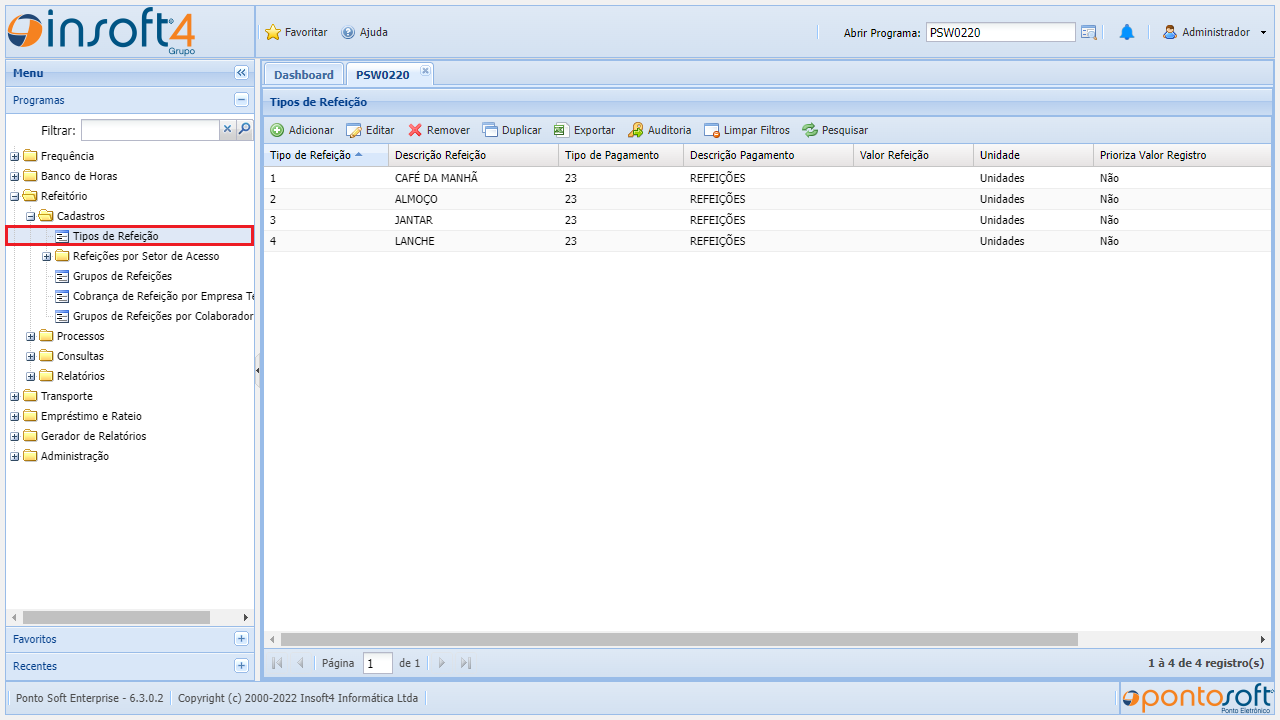Click the Adicionar green plus icon

pos(277,130)
